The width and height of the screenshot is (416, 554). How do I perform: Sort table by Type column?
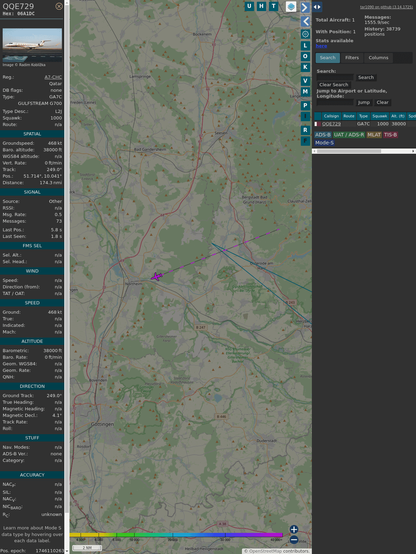point(363,116)
